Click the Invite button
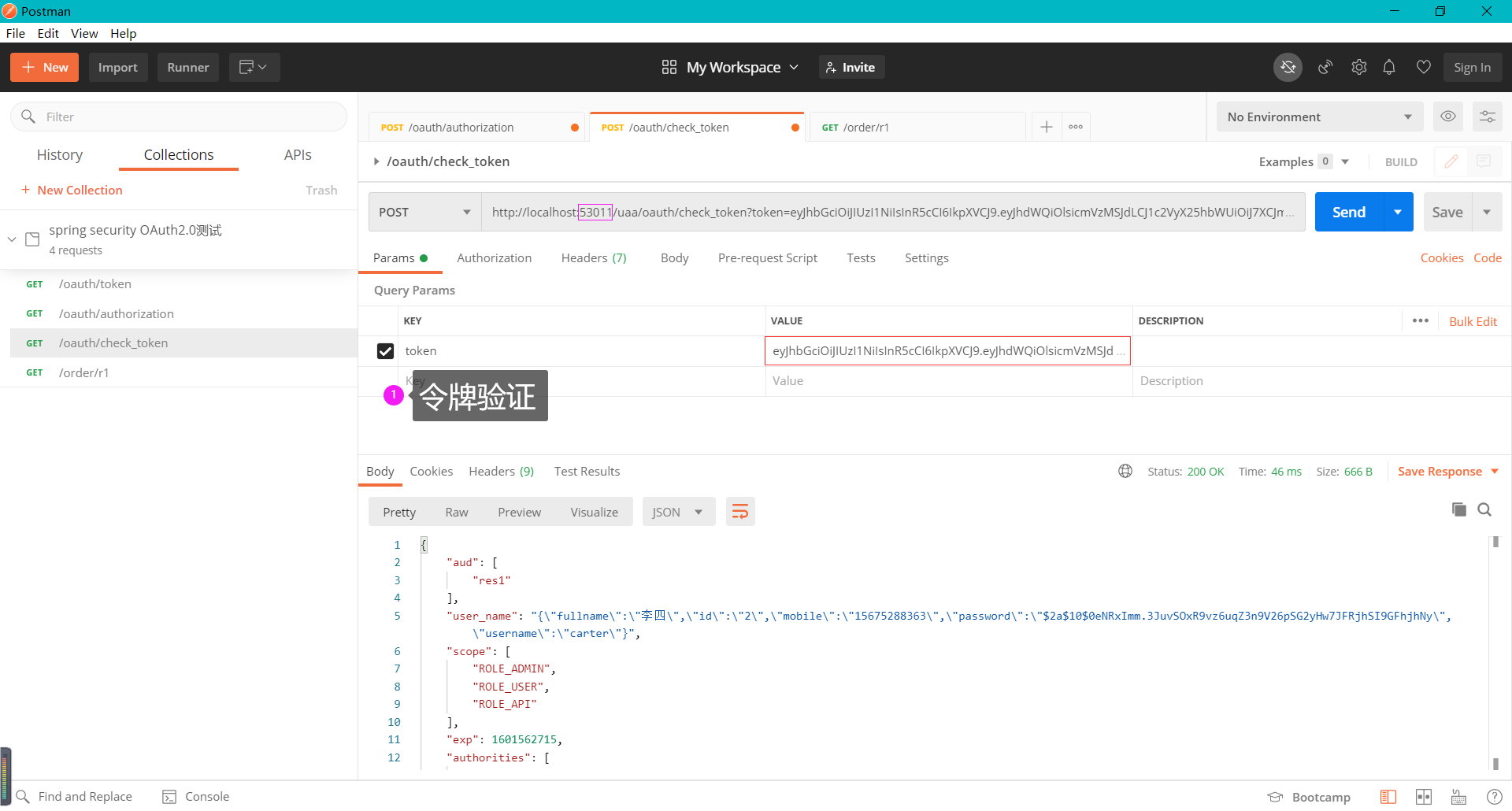 851,68
